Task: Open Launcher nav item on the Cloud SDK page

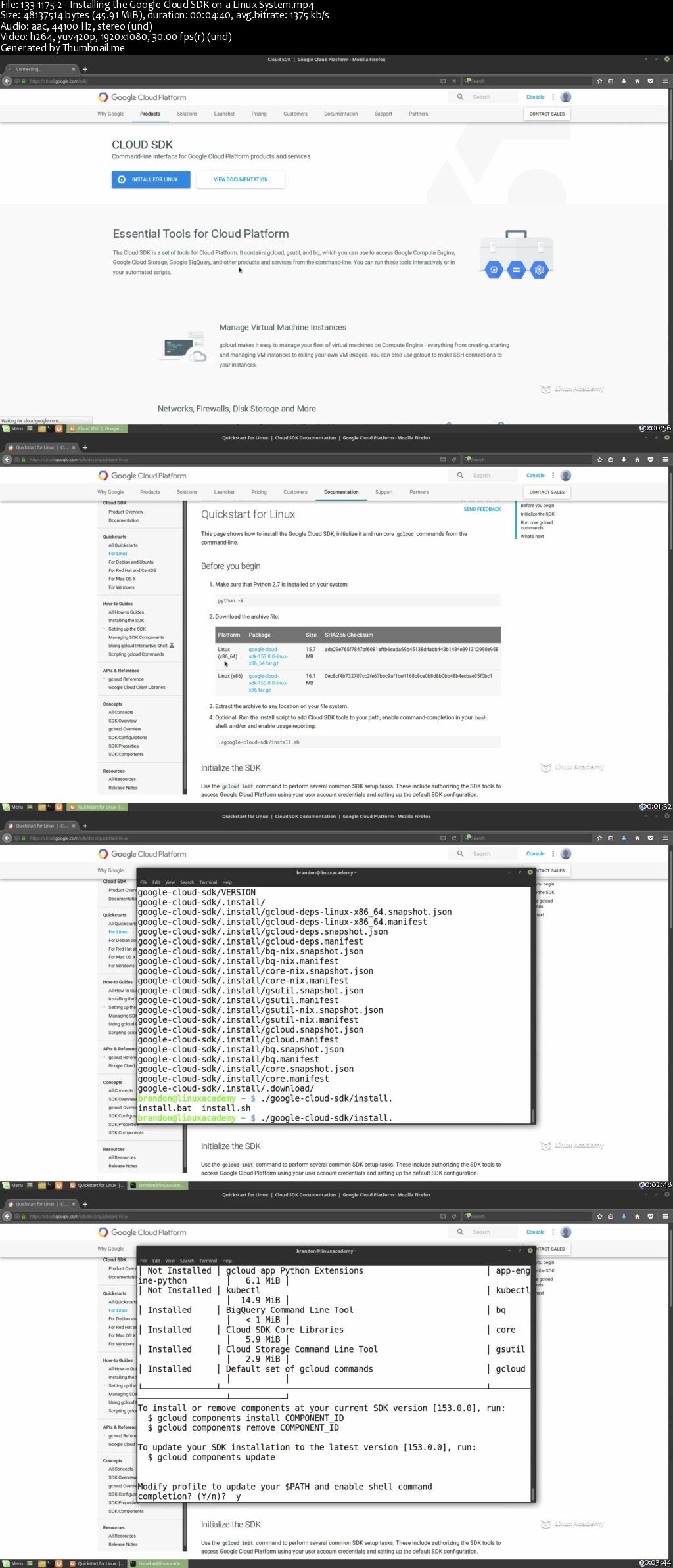Action: (224, 114)
